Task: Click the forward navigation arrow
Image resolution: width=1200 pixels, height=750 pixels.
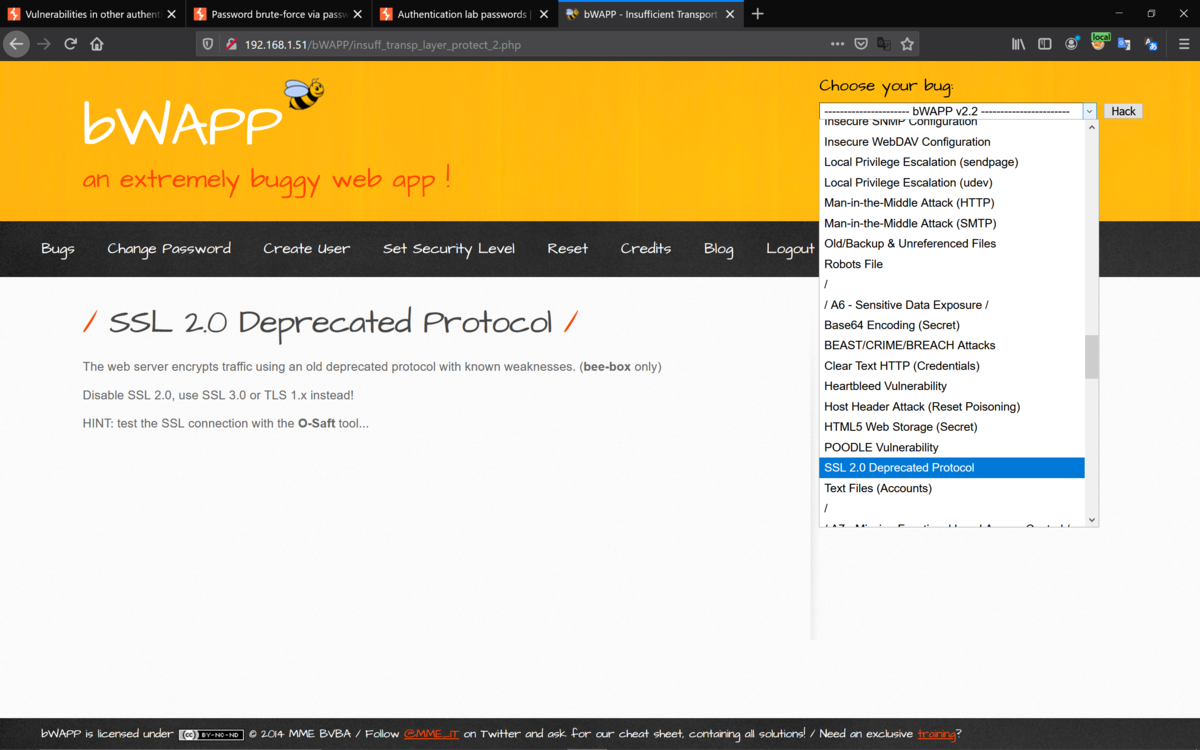Action: pos(43,44)
